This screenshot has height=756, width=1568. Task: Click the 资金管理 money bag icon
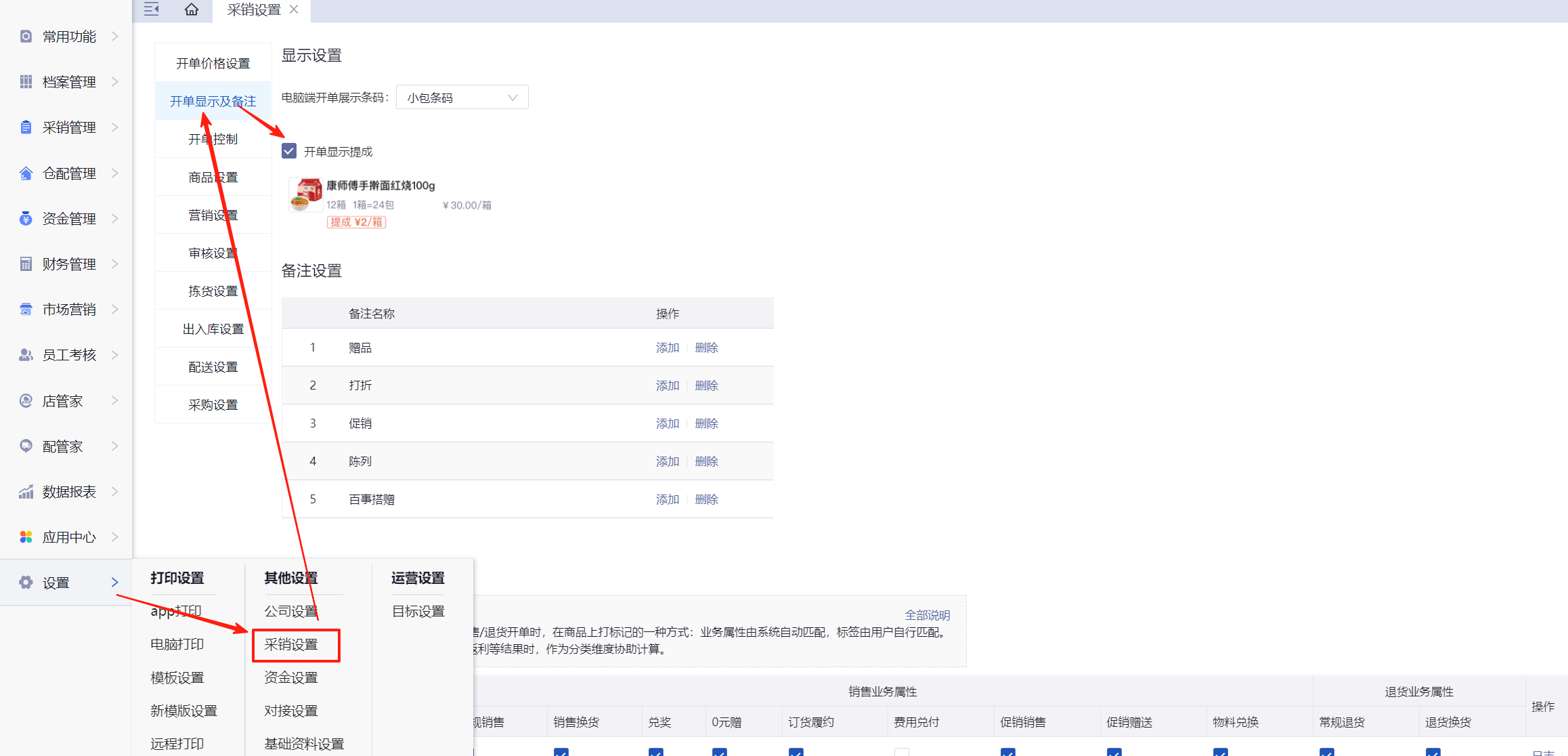26,219
